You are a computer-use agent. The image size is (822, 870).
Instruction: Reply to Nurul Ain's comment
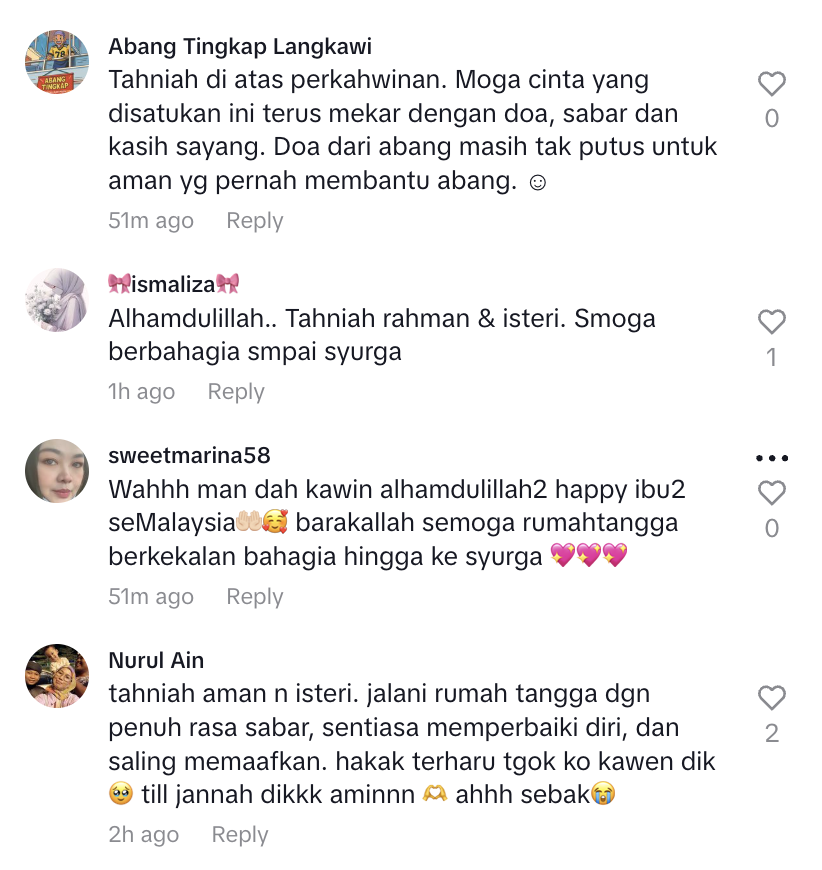240,835
